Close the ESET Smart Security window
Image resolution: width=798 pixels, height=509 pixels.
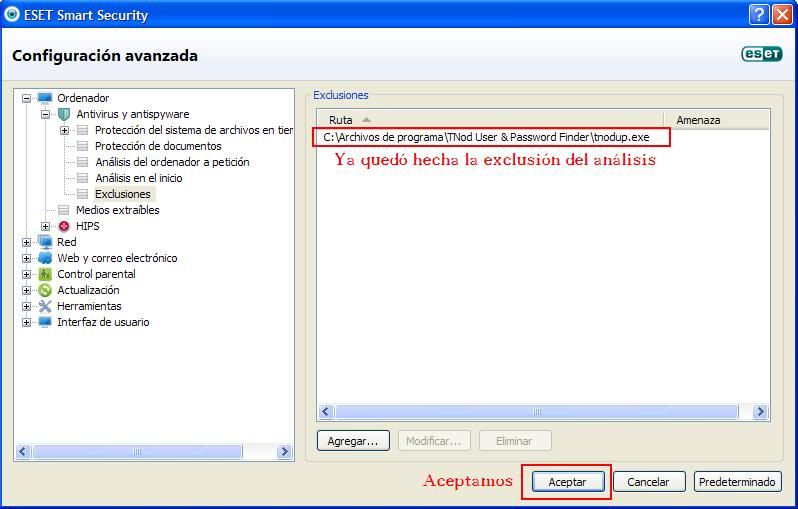click(x=783, y=15)
